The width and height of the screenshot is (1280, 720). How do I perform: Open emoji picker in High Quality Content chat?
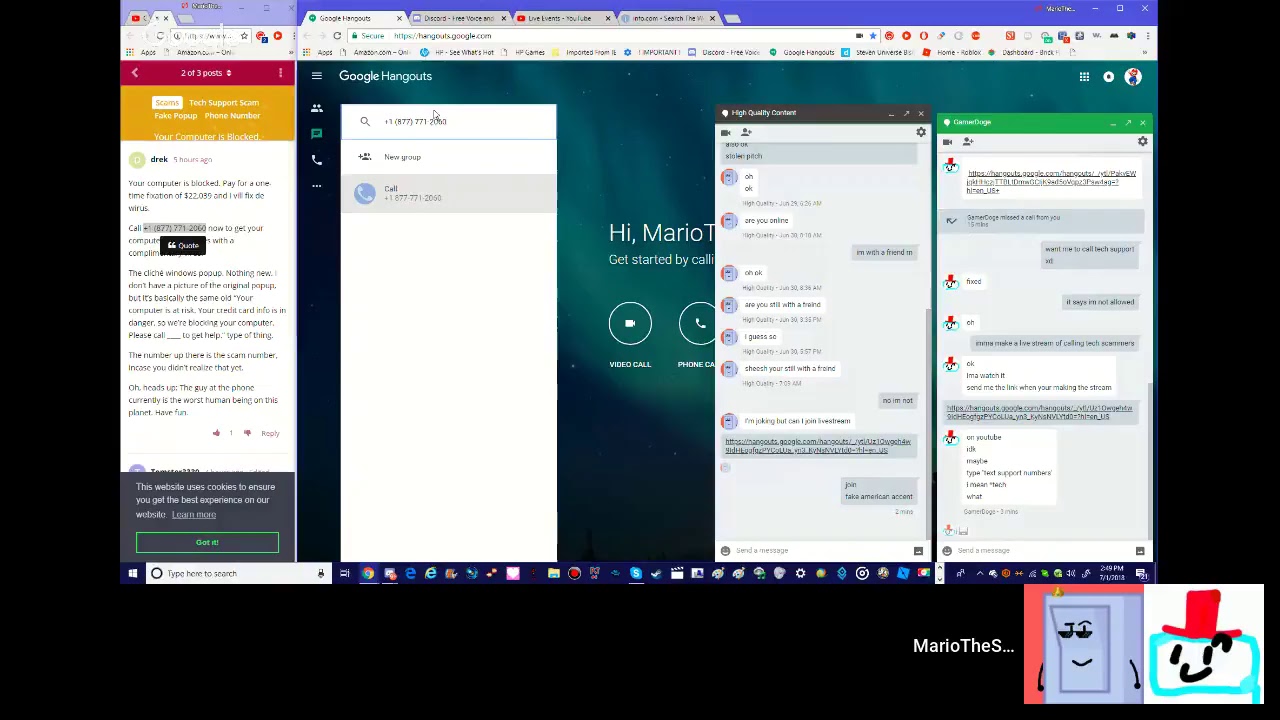[724, 551]
